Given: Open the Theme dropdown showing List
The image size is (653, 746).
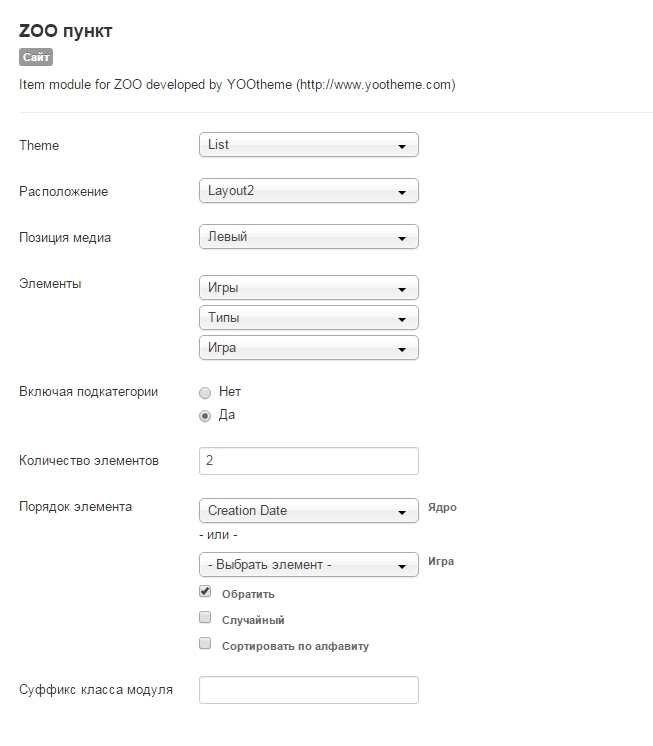Looking at the screenshot, I should (308, 145).
